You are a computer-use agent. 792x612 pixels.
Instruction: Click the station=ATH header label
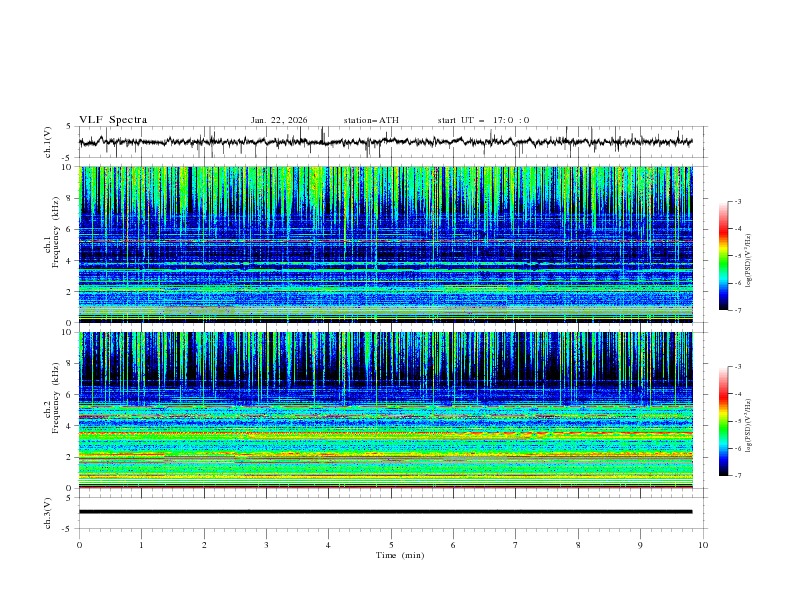pyautogui.click(x=371, y=120)
